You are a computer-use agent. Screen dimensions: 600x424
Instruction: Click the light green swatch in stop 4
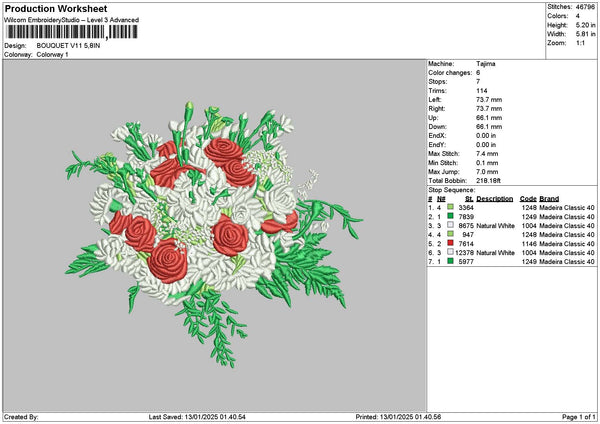[450, 235]
